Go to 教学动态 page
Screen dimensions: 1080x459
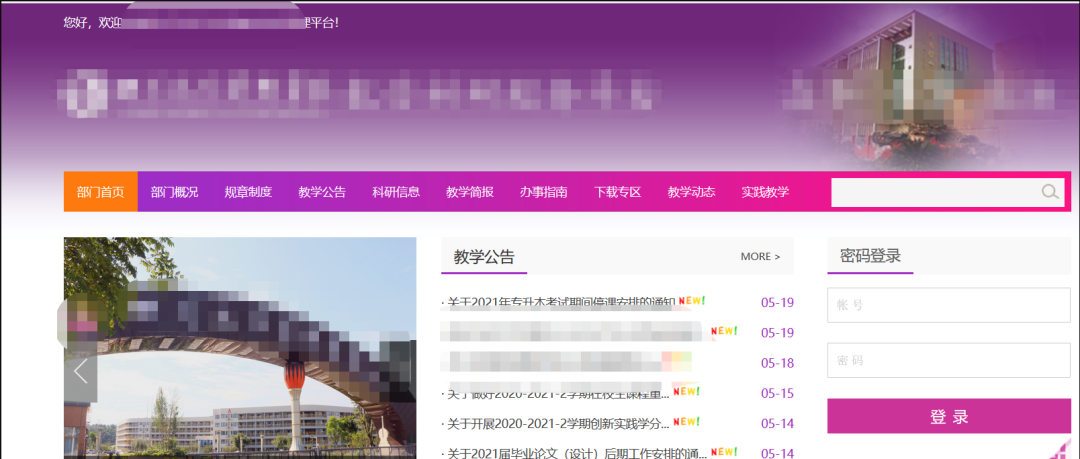click(691, 192)
